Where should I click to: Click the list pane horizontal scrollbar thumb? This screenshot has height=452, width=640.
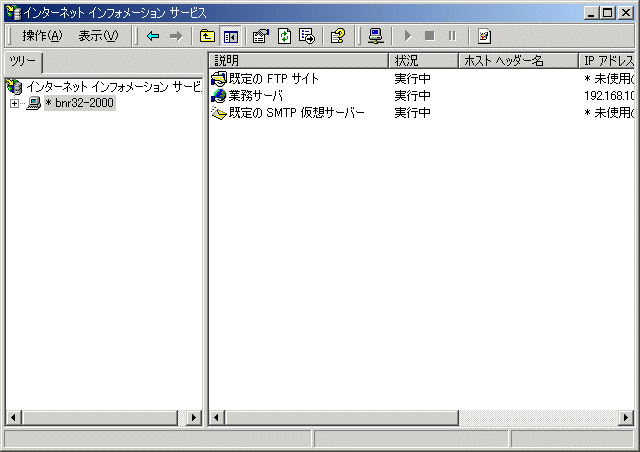tap(342, 418)
